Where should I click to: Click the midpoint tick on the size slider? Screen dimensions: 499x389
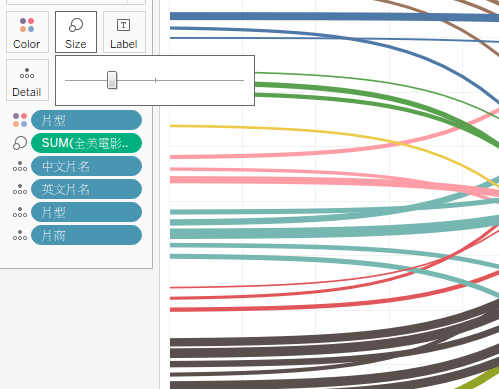point(155,80)
